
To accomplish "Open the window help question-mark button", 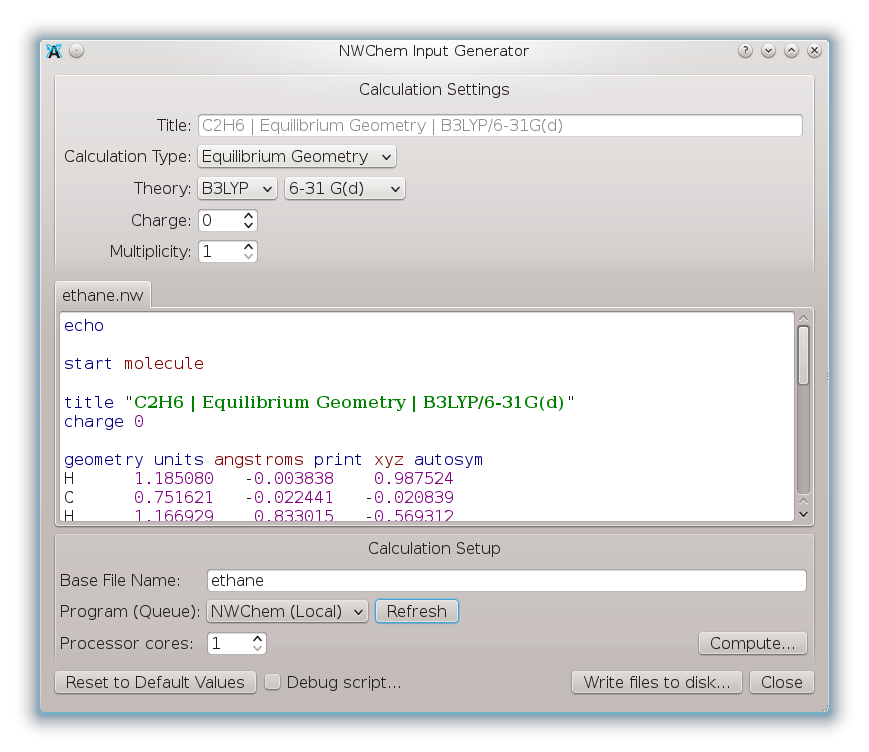I will 745,51.
